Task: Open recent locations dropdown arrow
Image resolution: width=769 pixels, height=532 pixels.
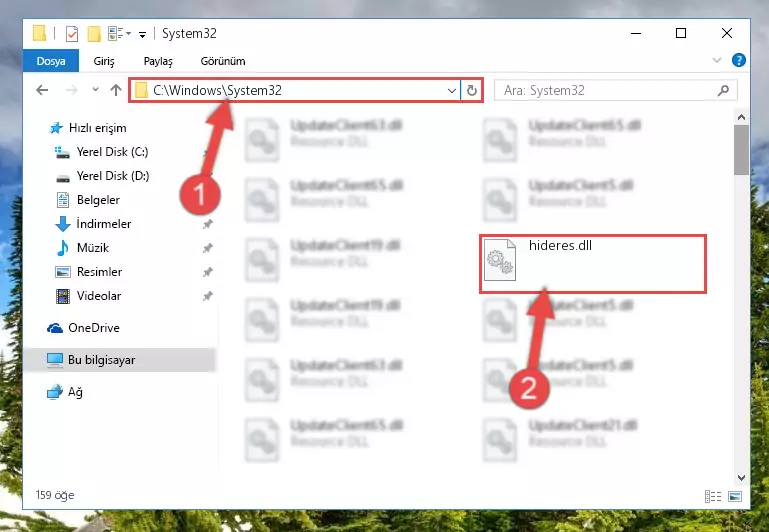Action: (95, 90)
